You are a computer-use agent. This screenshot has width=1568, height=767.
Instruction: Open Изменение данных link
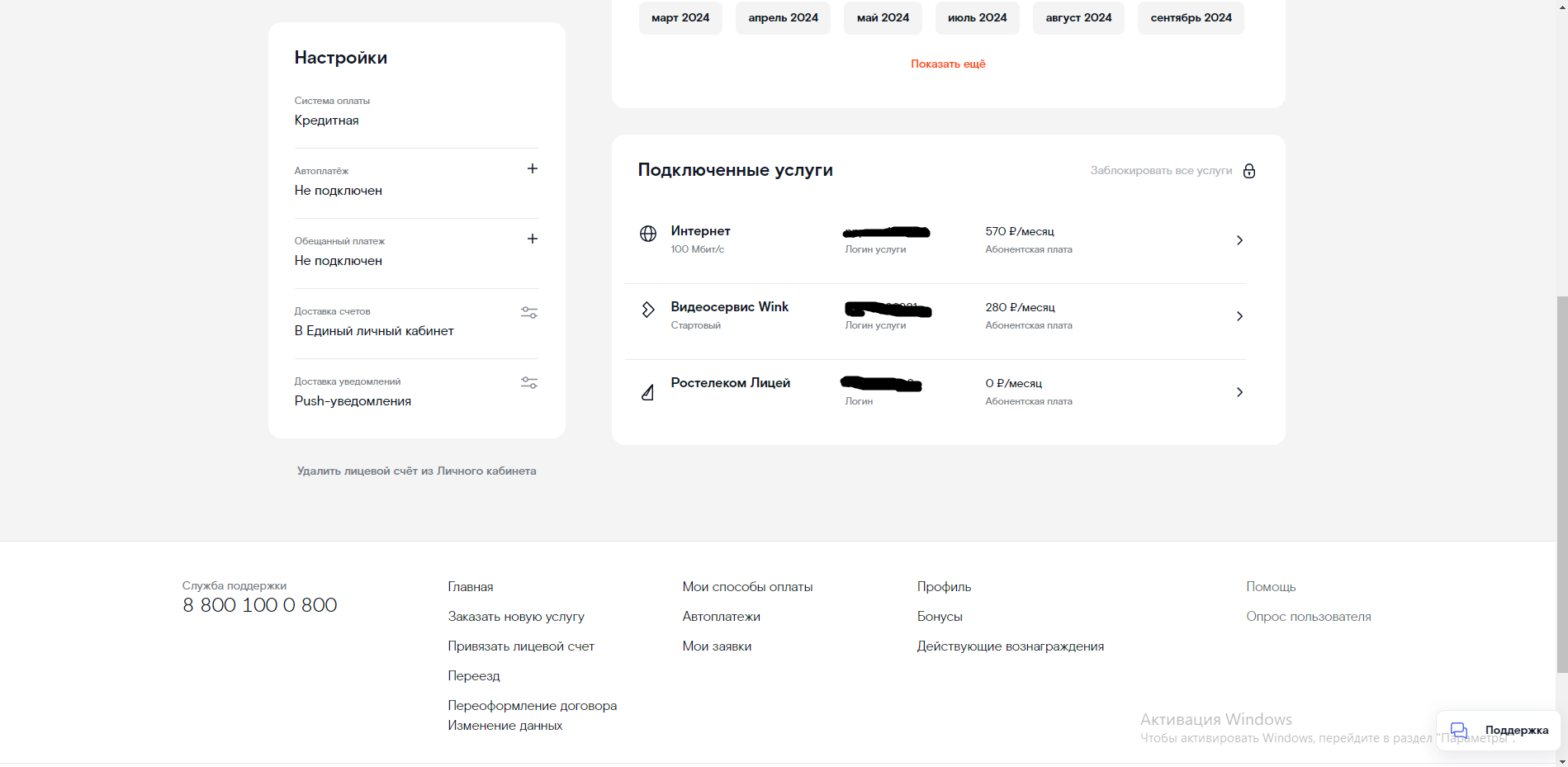point(505,726)
